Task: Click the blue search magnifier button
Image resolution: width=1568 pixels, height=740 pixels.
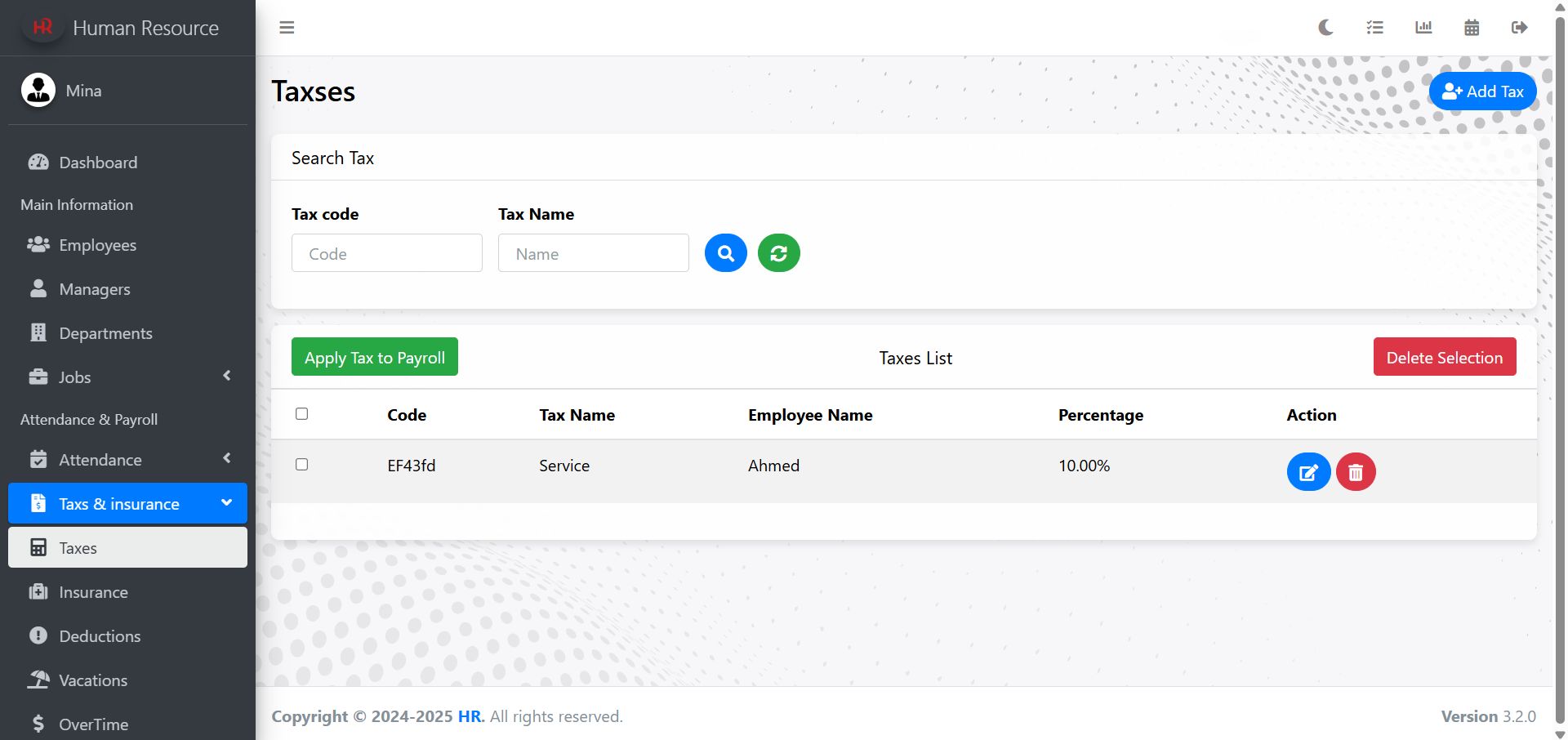Action: point(726,253)
